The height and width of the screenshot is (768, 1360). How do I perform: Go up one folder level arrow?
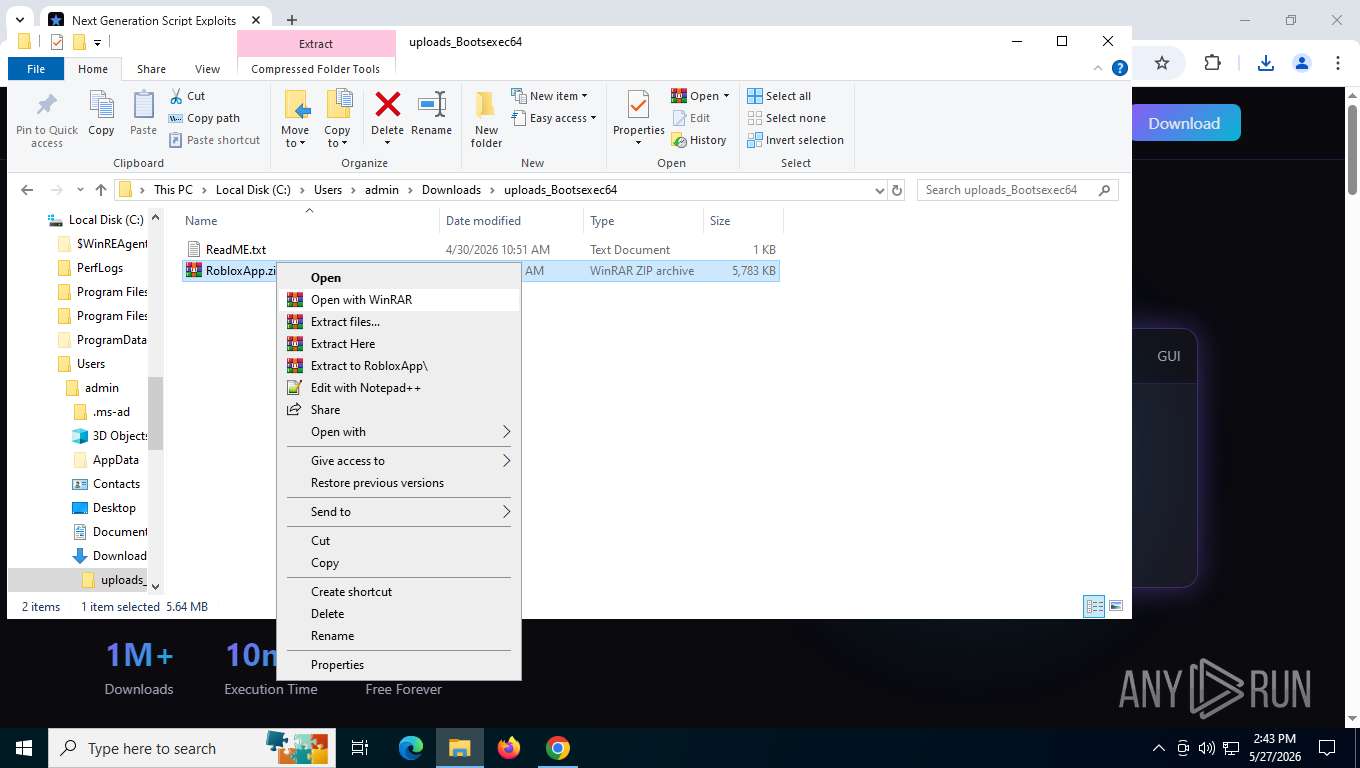tap(100, 190)
